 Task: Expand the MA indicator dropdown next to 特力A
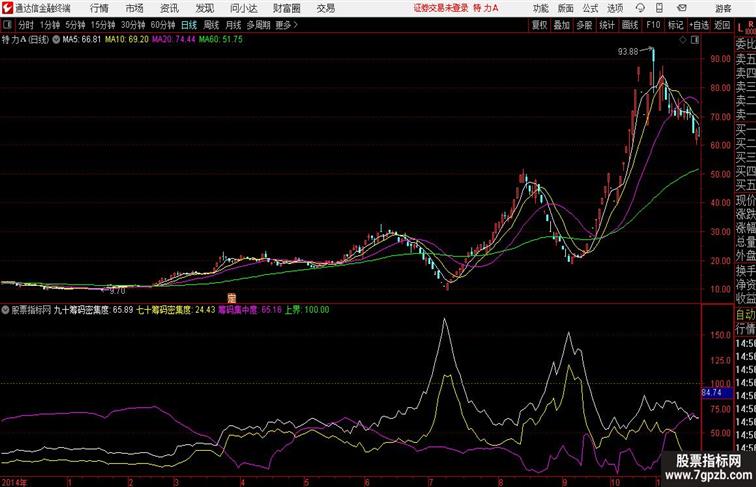point(56,40)
